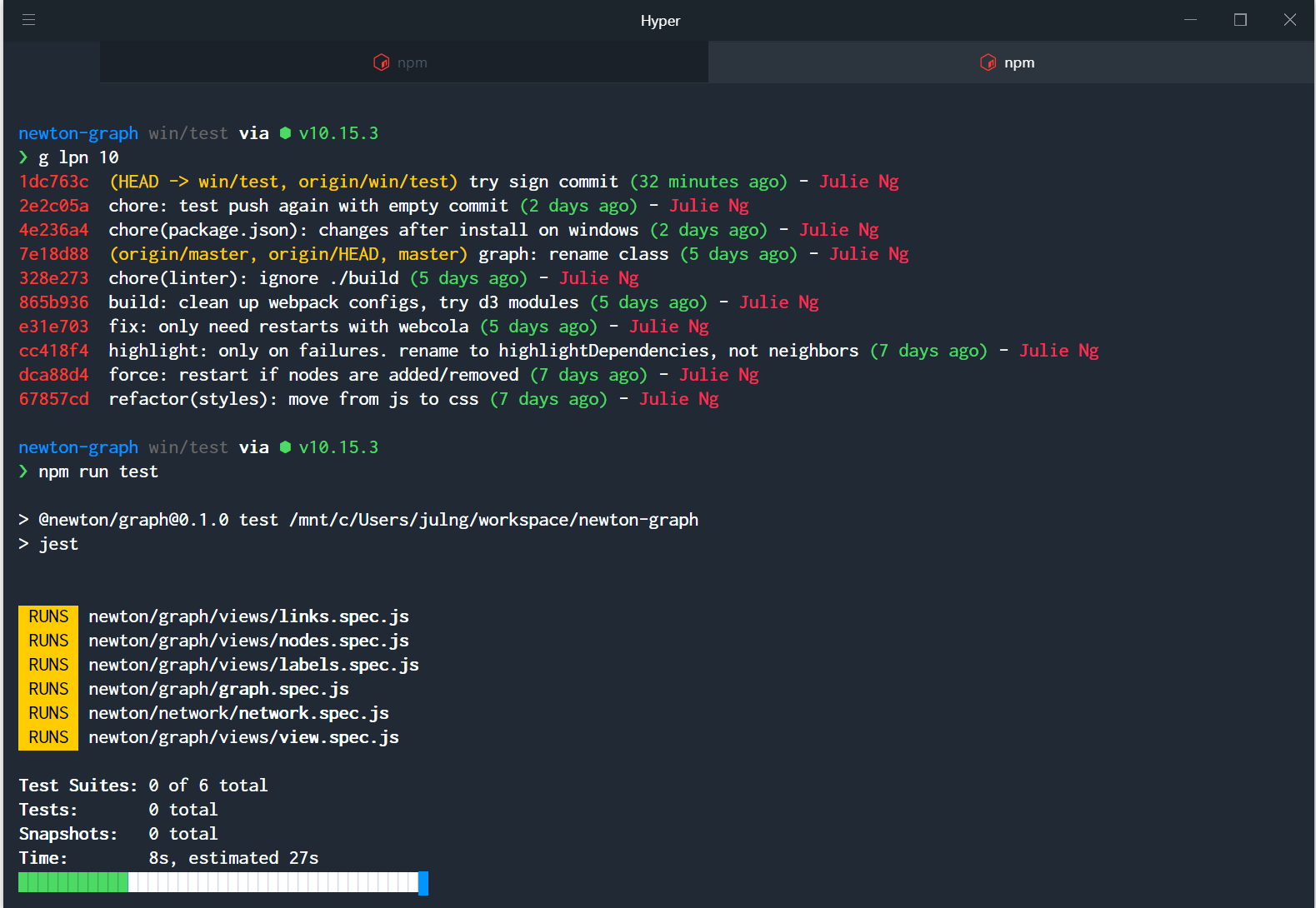1316x908 pixels.
Task: Click the 'Time: 8s, estimated 27s' line
Action: coord(168,858)
